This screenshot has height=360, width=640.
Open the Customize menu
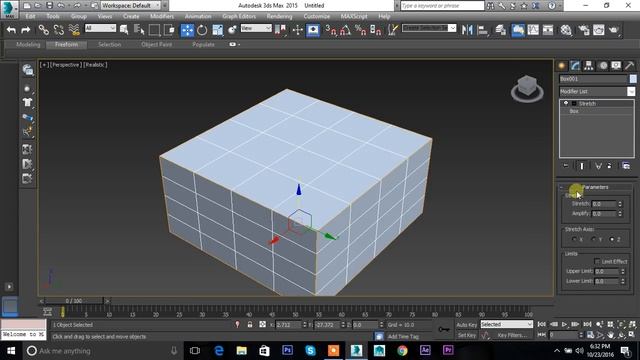point(317,16)
